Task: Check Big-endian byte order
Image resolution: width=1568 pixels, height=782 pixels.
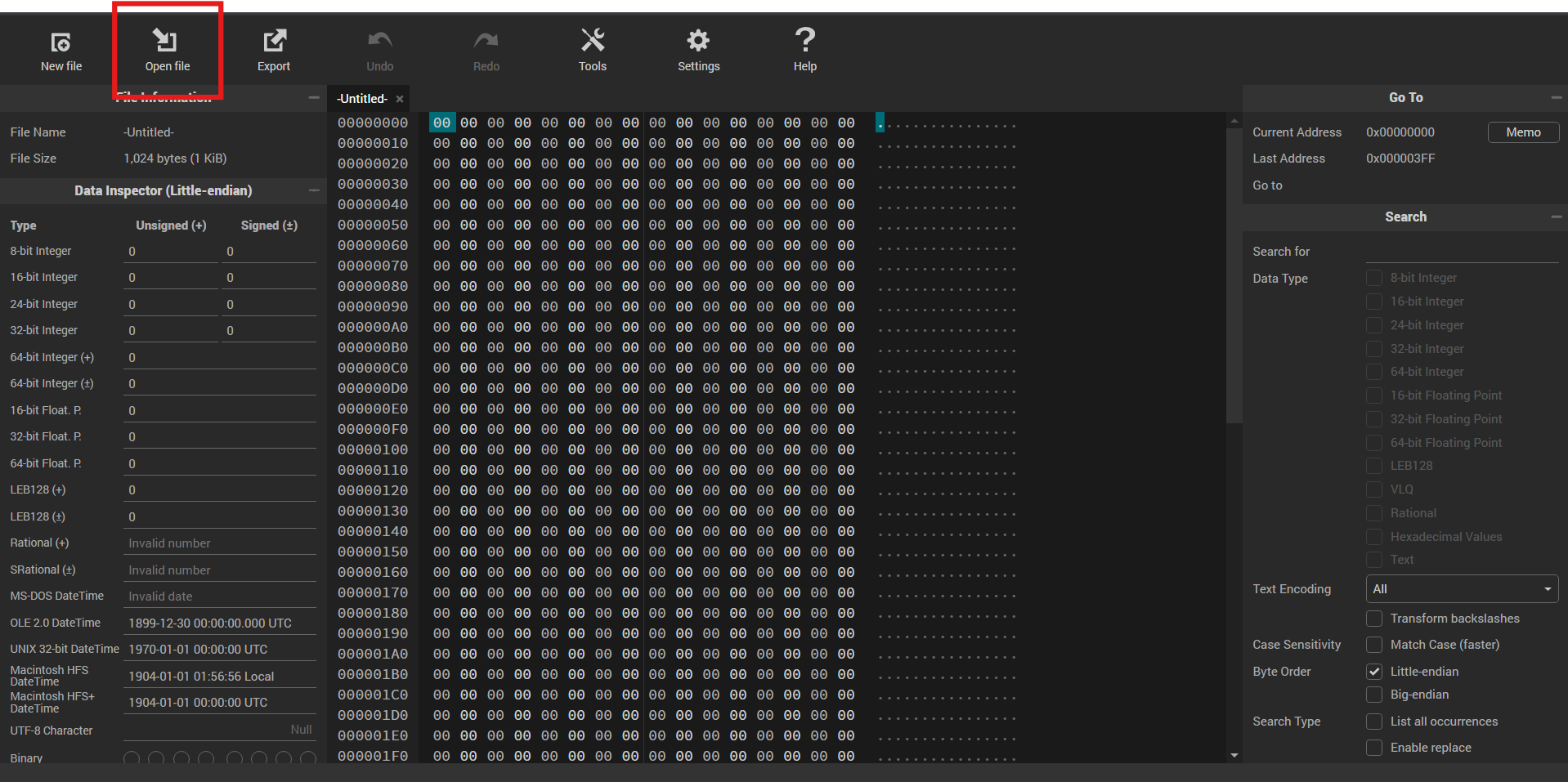Action: point(1374,695)
